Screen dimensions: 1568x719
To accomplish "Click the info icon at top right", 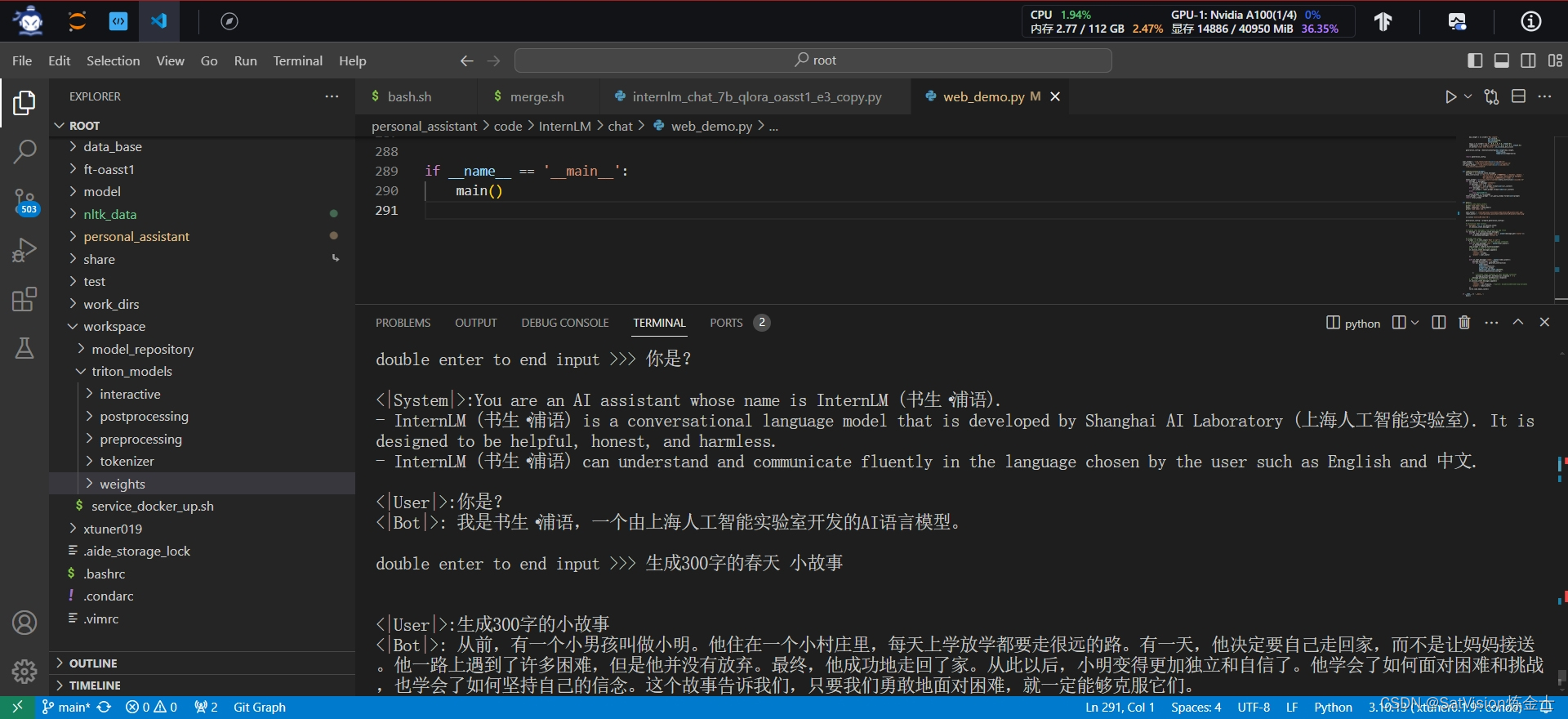I will pyautogui.click(x=1530, y=21).
